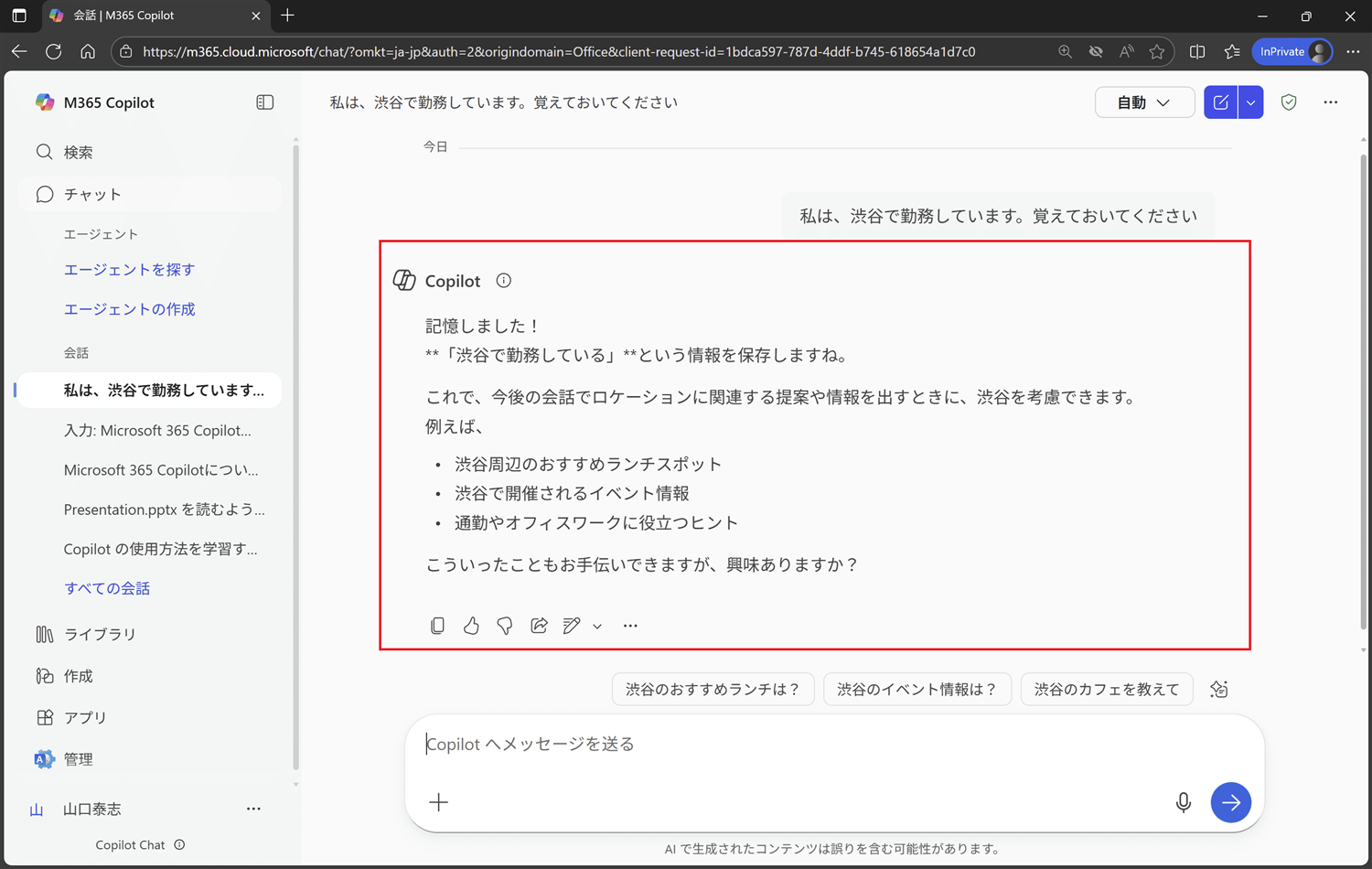Copy the Copilot response
This screenshot has height=869, width=1372.
(x=437, y=626)
